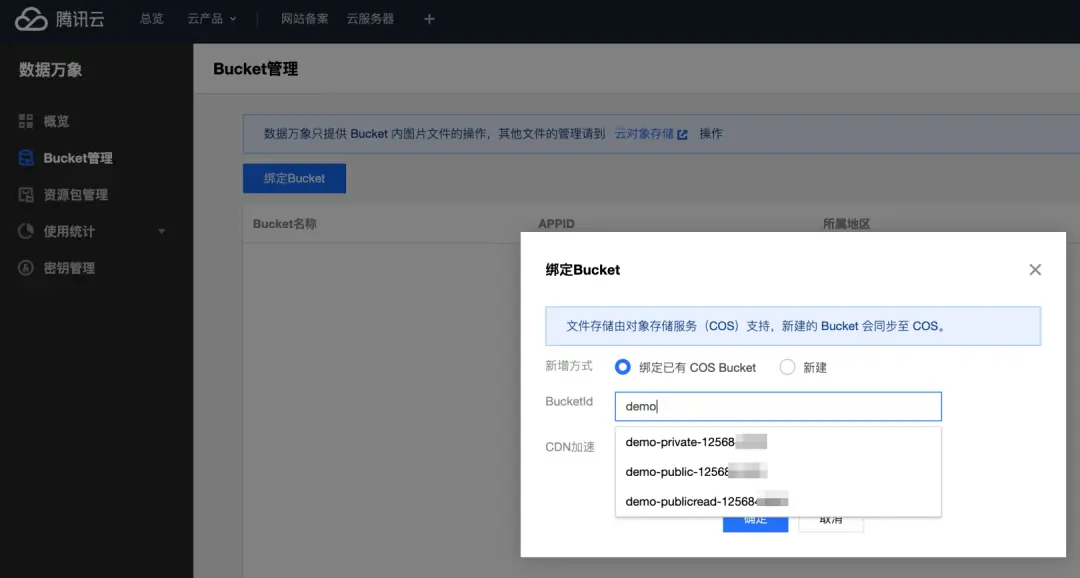The image size is (1080, 578).
Task: Click the 概览 grid icon in sidebar
Action: point(25,121)
